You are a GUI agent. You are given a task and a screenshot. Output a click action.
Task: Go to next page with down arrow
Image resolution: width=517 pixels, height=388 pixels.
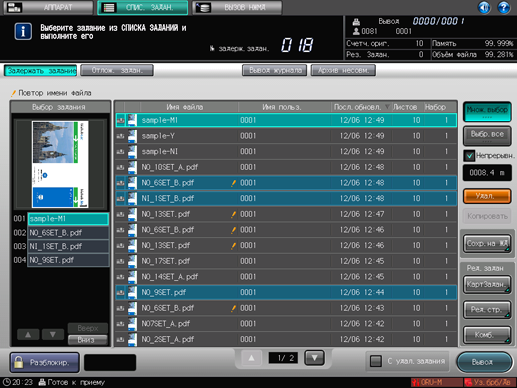point(314,358)
